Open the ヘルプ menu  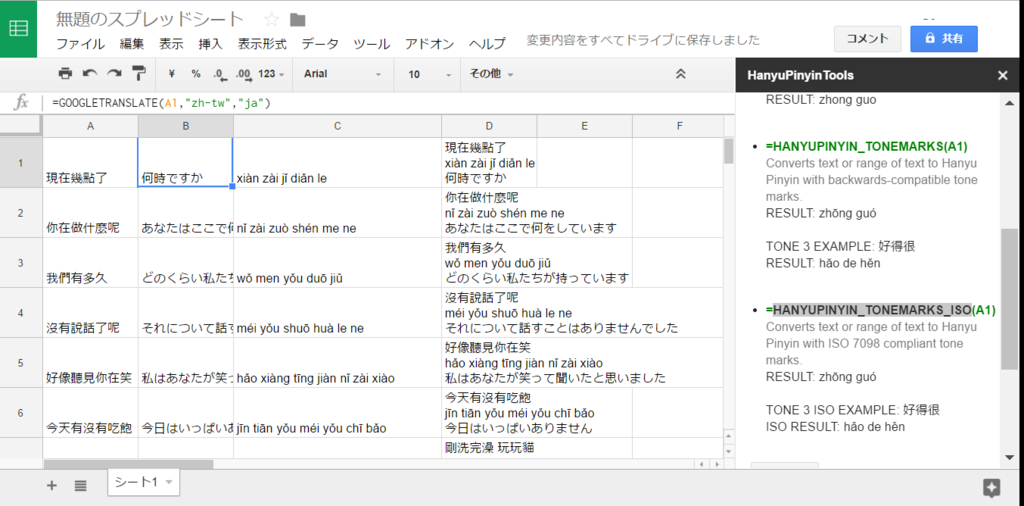point(487,44)
